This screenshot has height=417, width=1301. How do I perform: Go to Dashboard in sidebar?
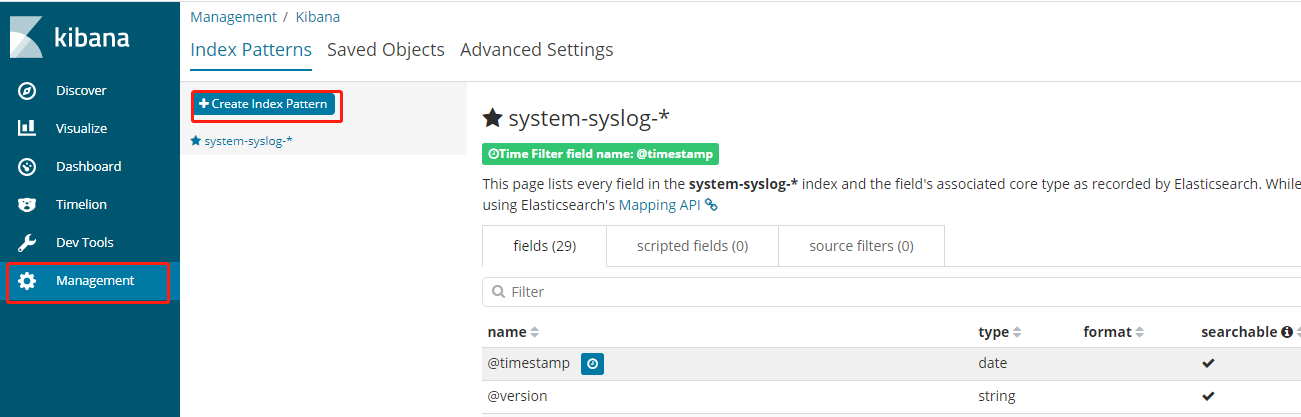click(x=88, y=167)
